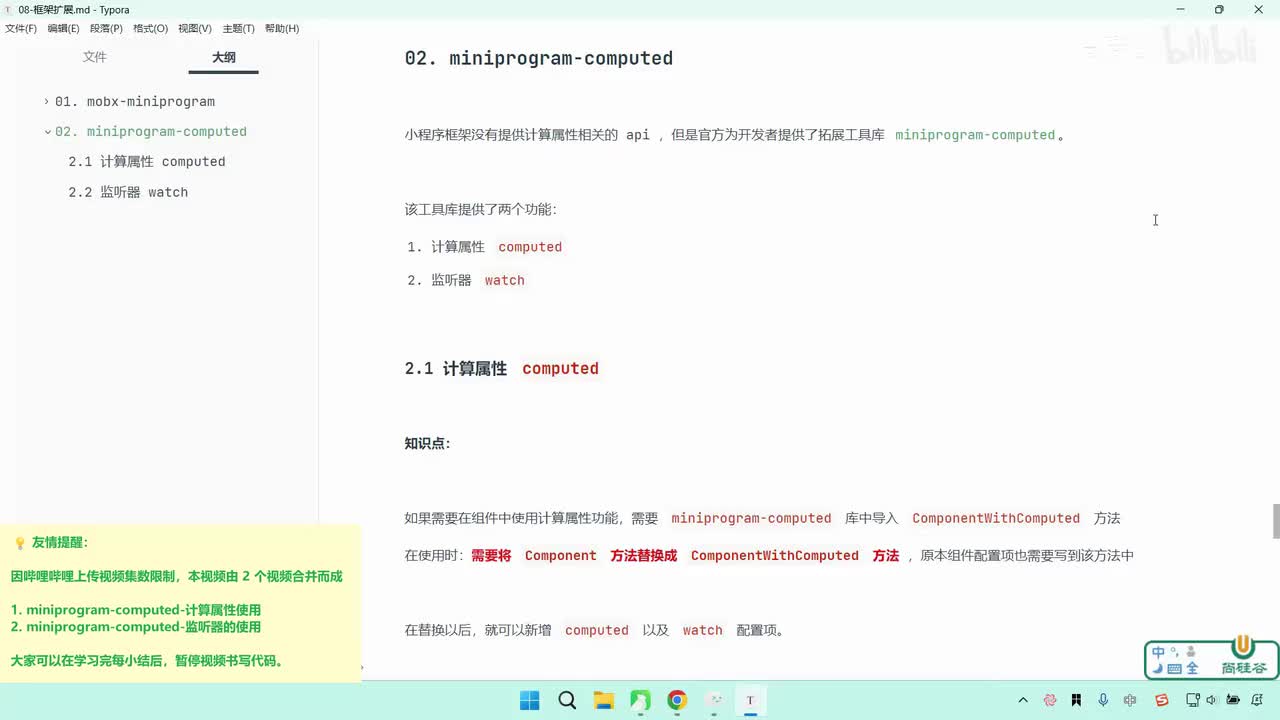The image size is (1280, 720).
Task: Toggle 全 full-width mode on IME bar
Action: [x=1191, y=668]
